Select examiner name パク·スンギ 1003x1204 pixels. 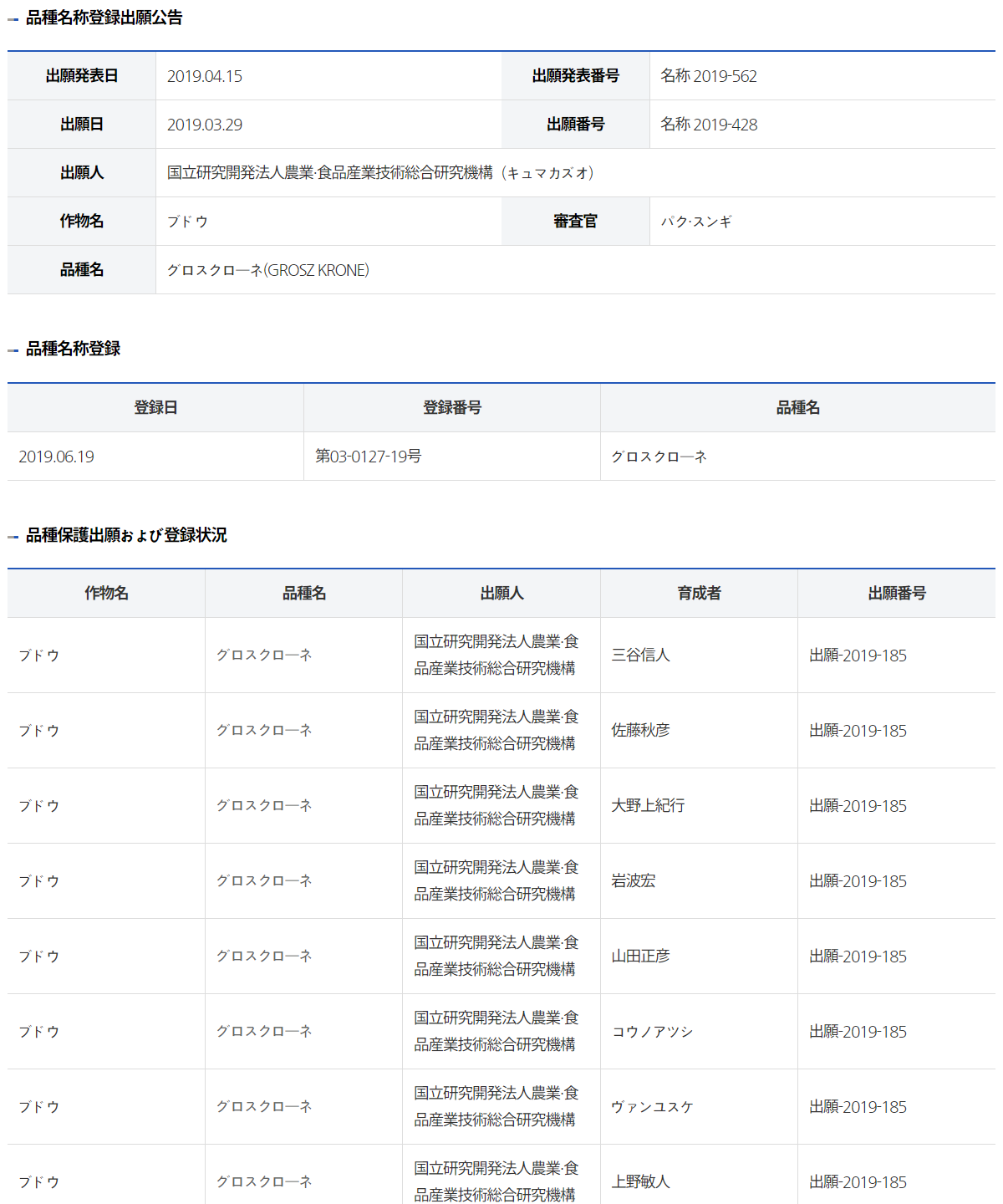[696, 222]
